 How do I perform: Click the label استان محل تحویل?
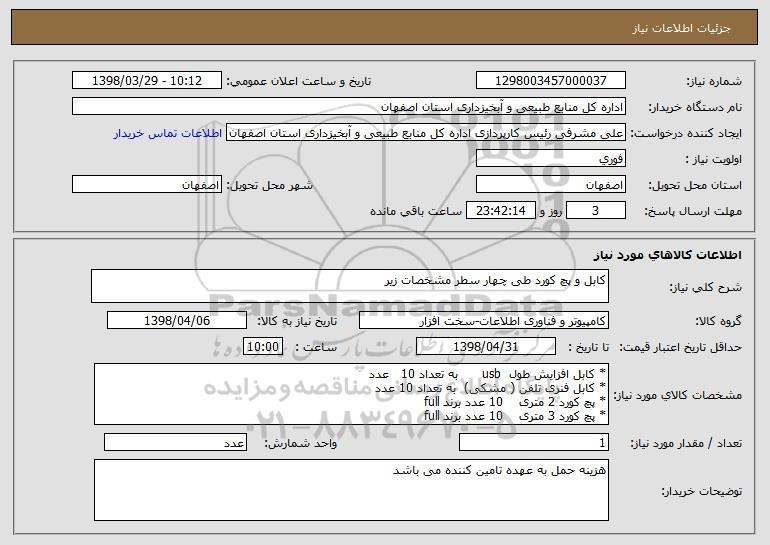(x=695, y=186)
